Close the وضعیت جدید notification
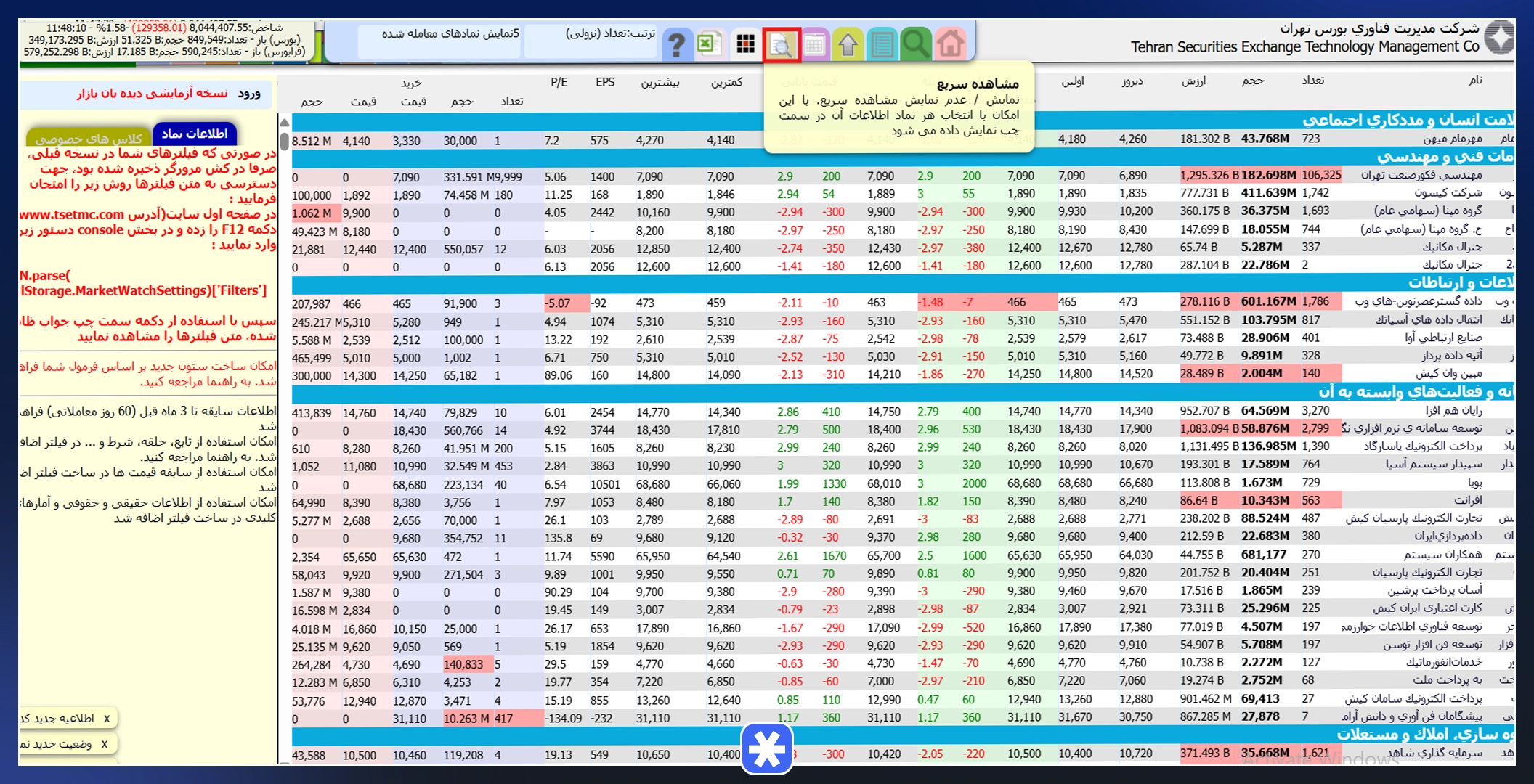The width and height of the screenshot is (1534, 784). tap(105, 744)
